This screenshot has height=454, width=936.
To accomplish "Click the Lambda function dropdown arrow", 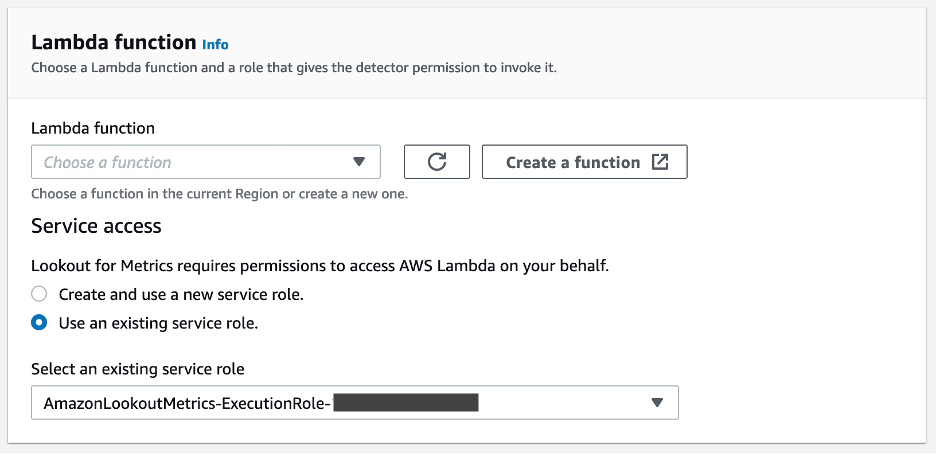I will pyautogui.click(x=360, y=162).
